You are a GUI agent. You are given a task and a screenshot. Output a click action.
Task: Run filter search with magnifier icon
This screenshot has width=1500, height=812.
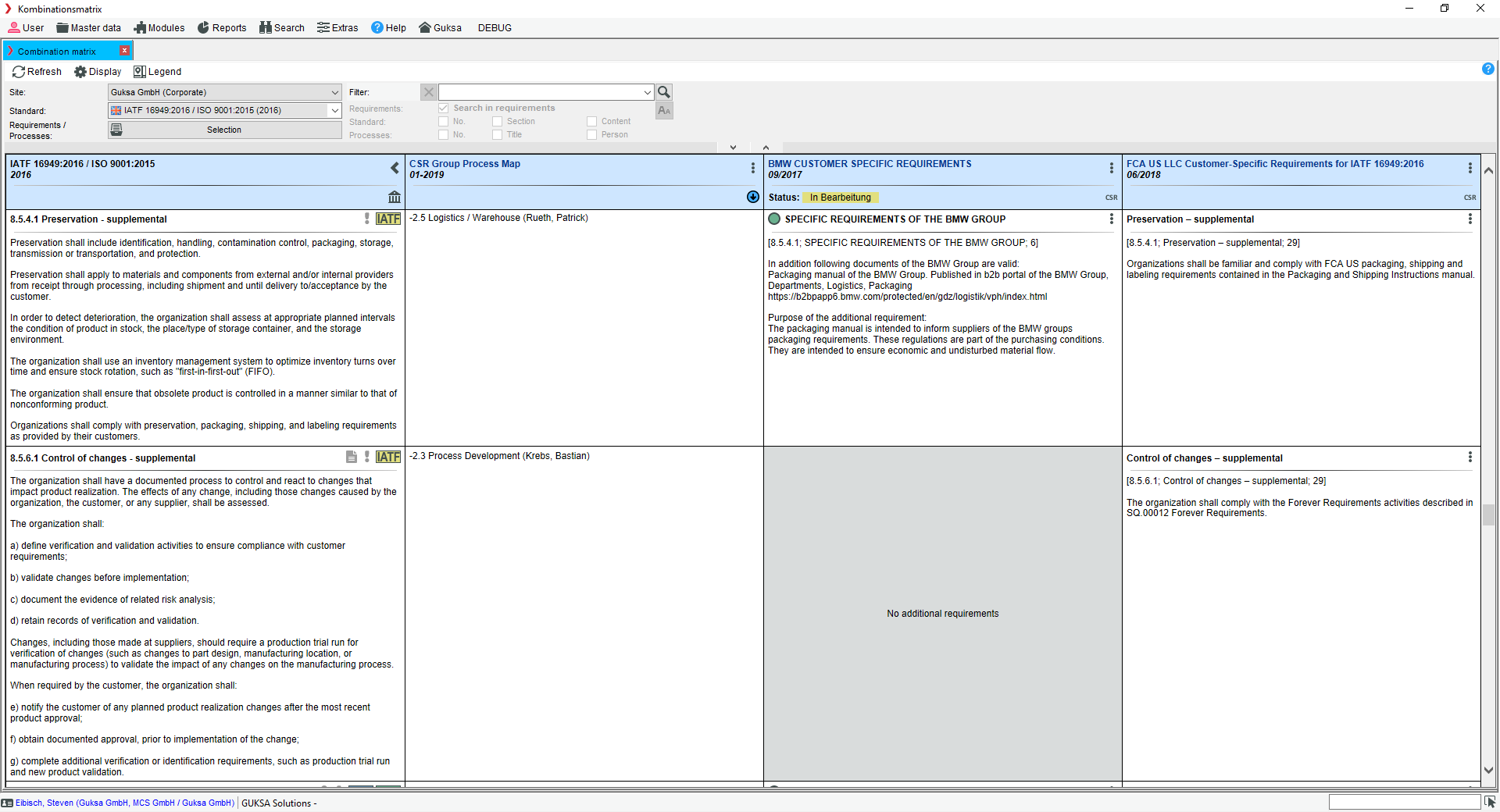pyautogui.click(x=664, y=92)
